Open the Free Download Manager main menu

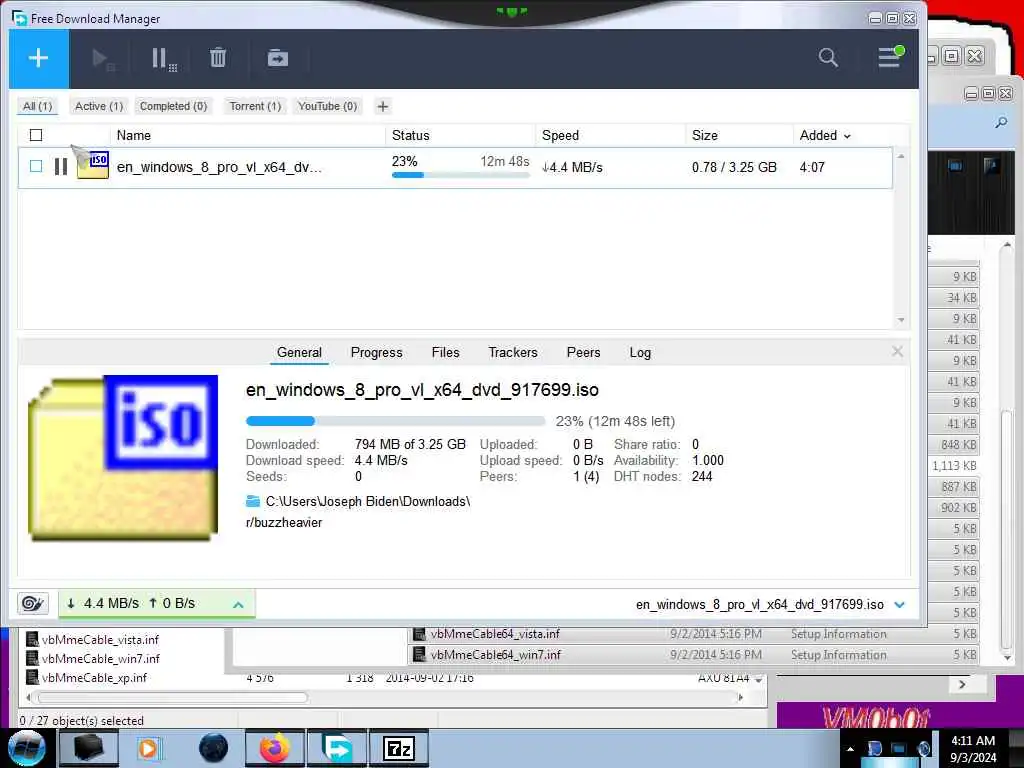(889, 57)
